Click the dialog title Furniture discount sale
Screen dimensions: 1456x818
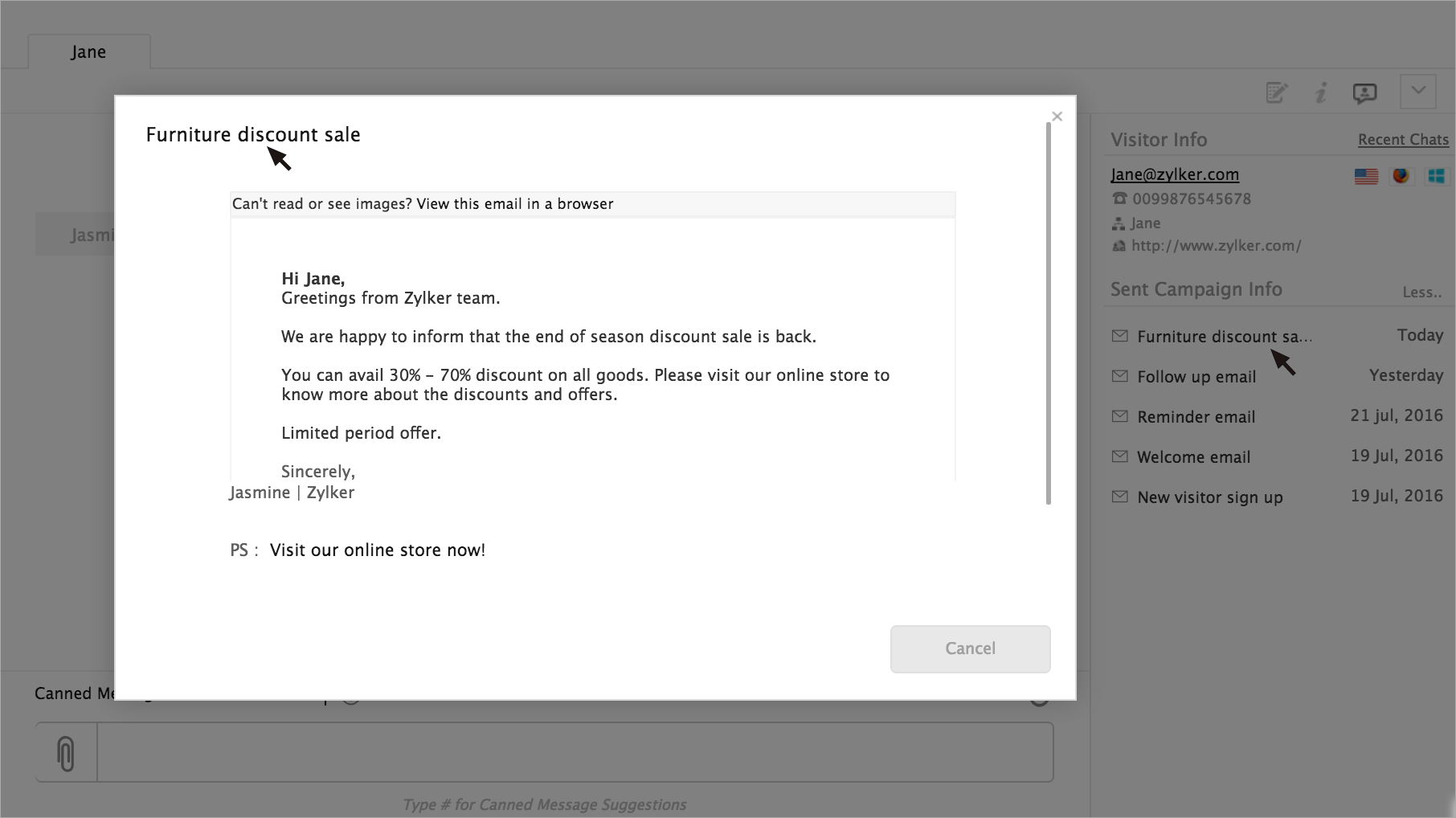253,134
